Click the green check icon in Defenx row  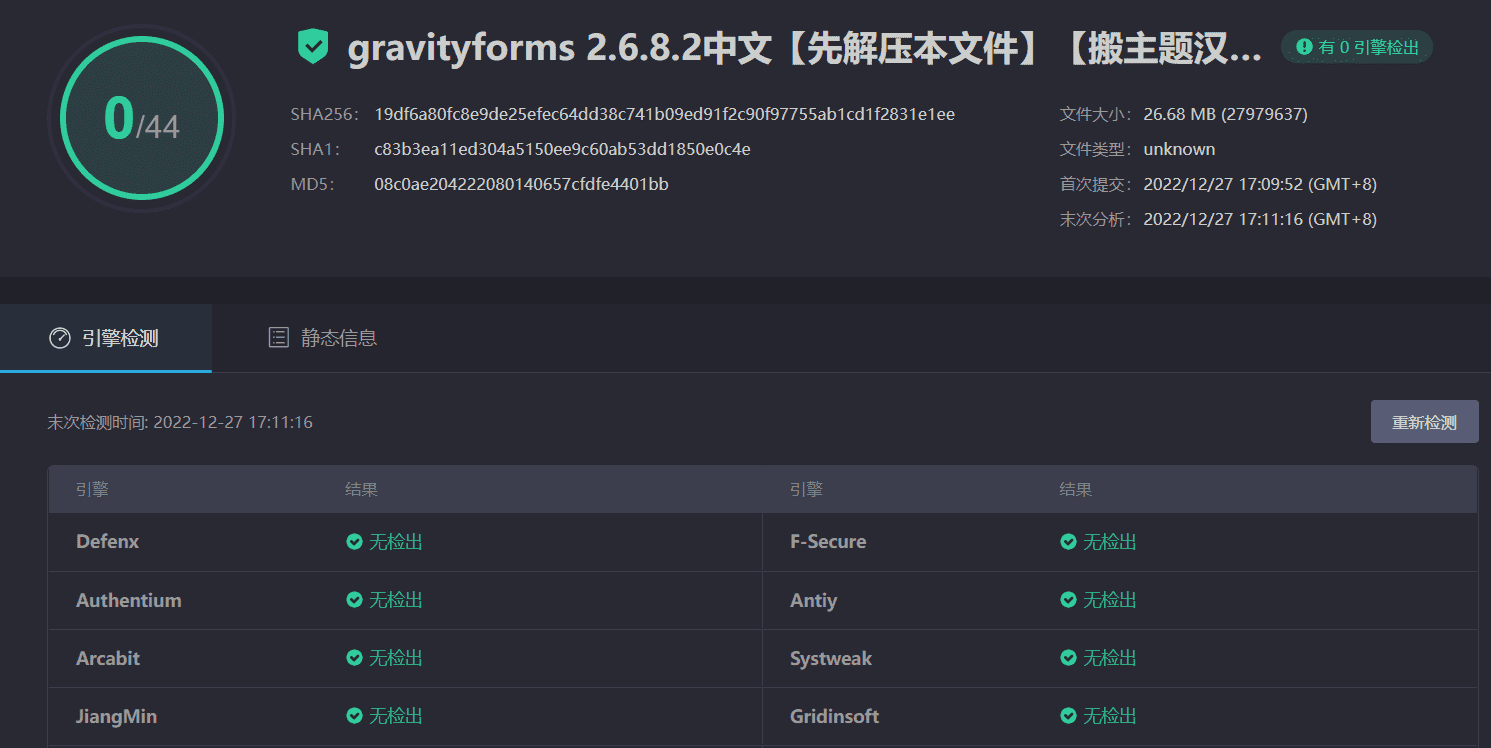(354, 542)
